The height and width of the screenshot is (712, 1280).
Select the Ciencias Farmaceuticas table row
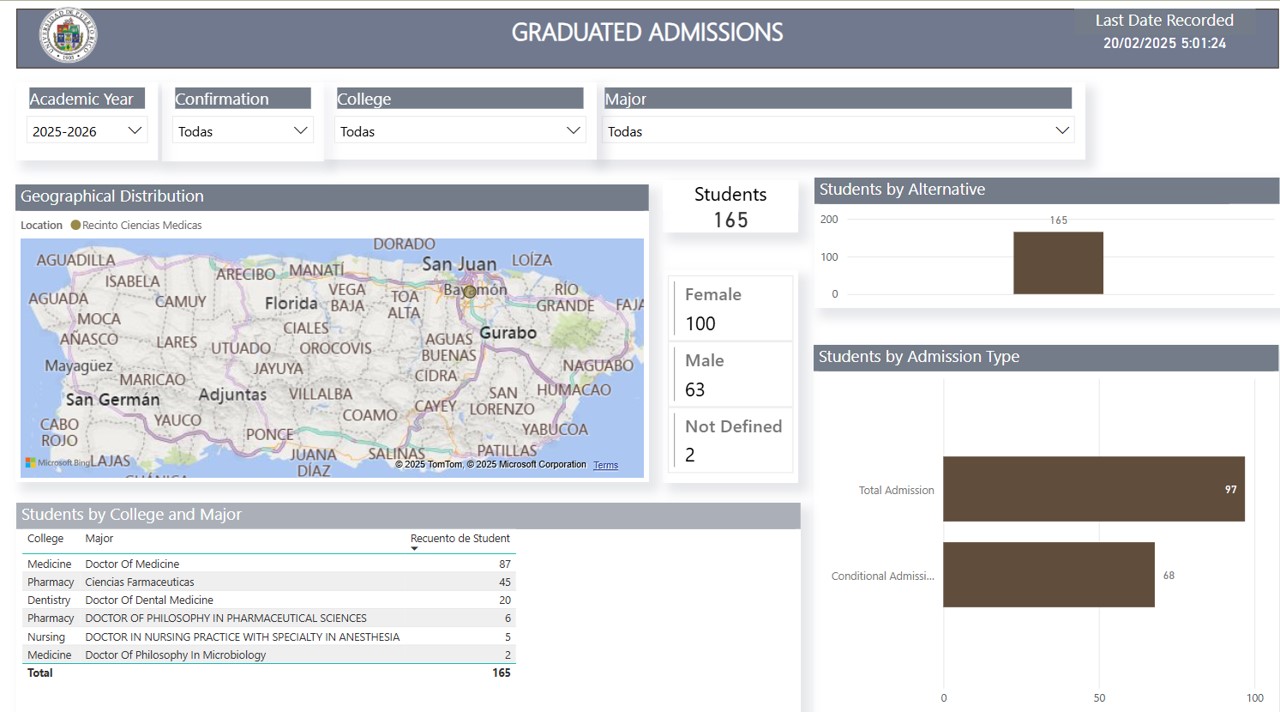point(139,582)
